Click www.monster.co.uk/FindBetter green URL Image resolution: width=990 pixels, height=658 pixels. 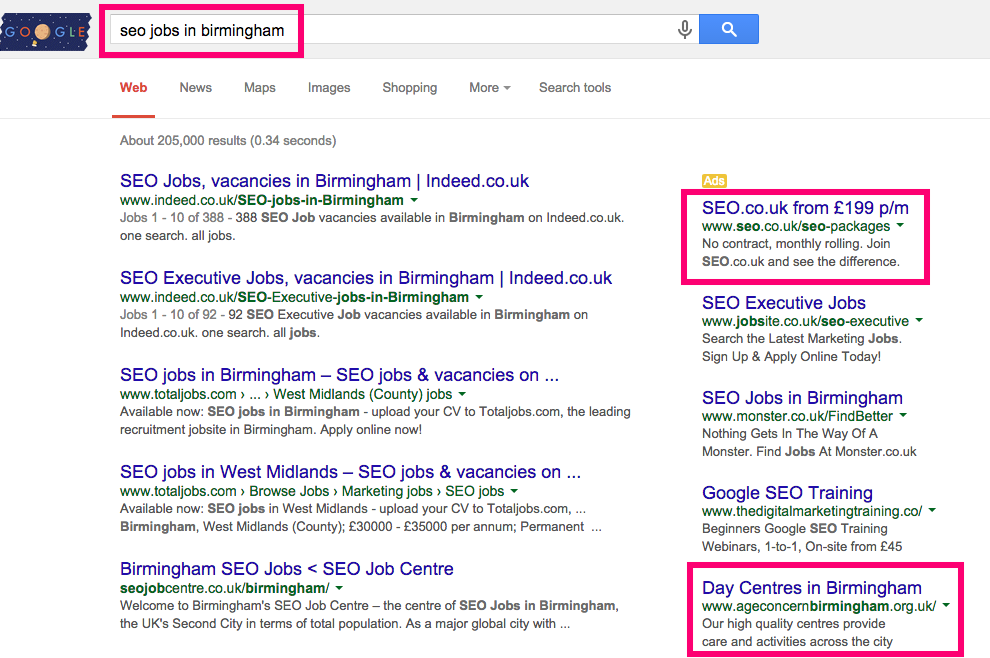797,416
